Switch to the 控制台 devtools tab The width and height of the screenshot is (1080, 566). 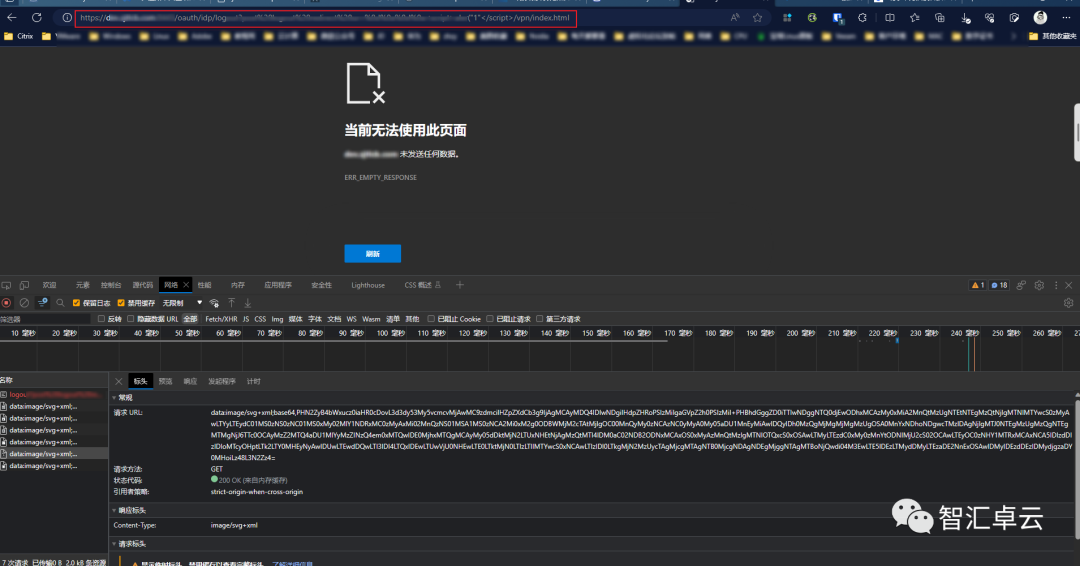[111, 285]
